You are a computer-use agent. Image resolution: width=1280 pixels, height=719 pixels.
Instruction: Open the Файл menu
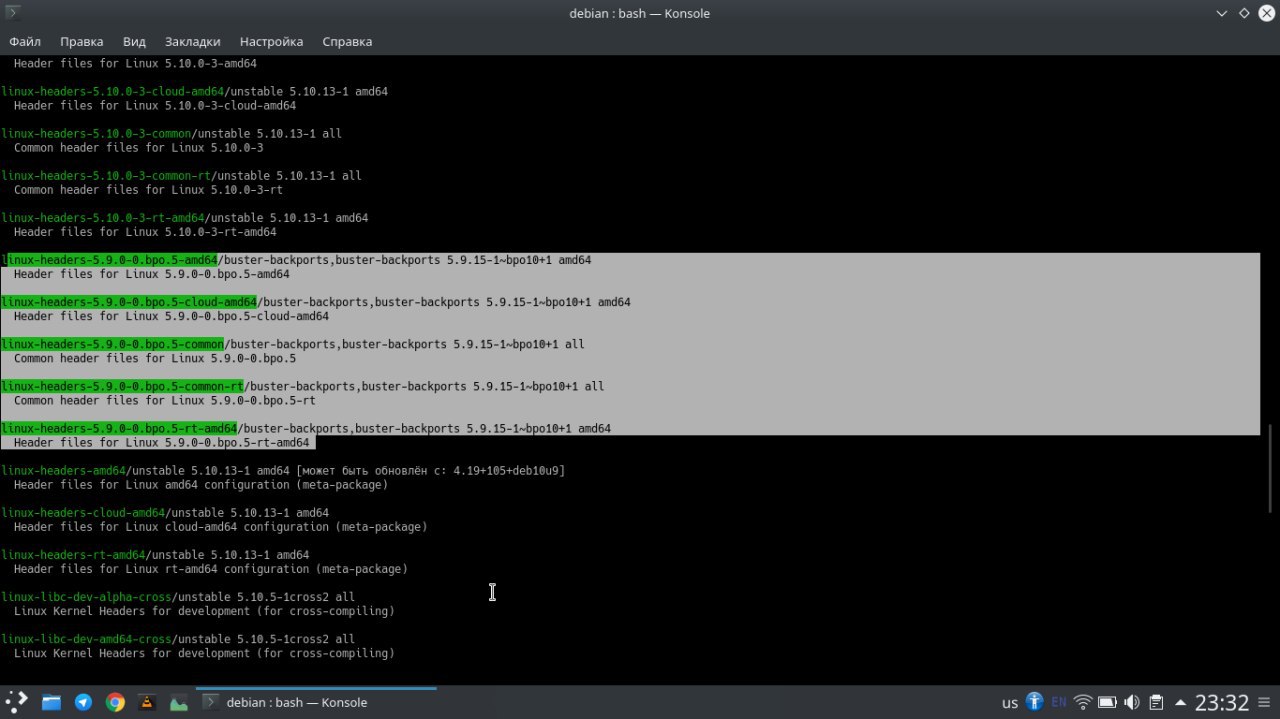(25, 41)
